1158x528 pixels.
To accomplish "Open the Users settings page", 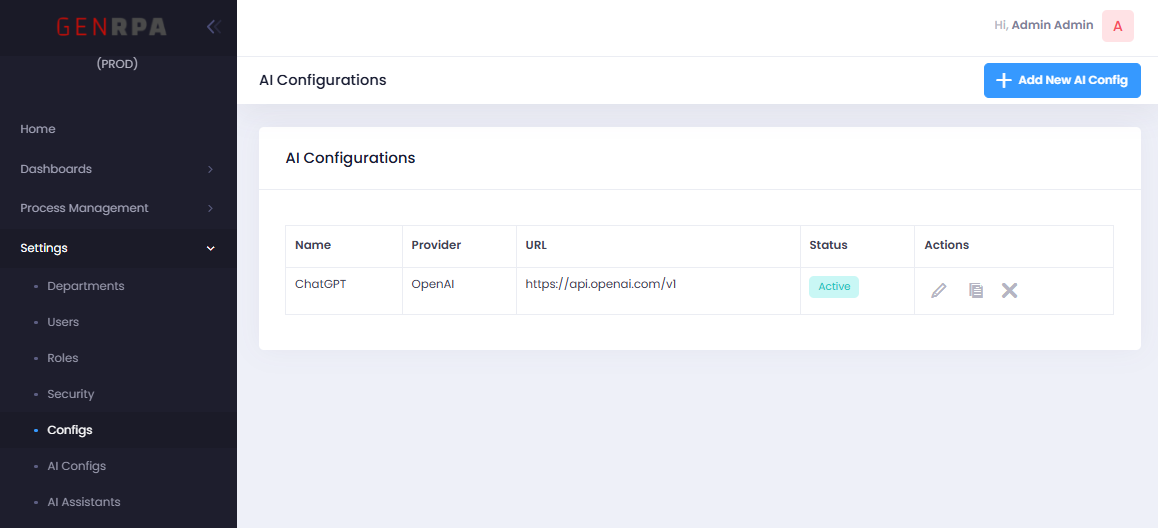I will tap(63, 322).
